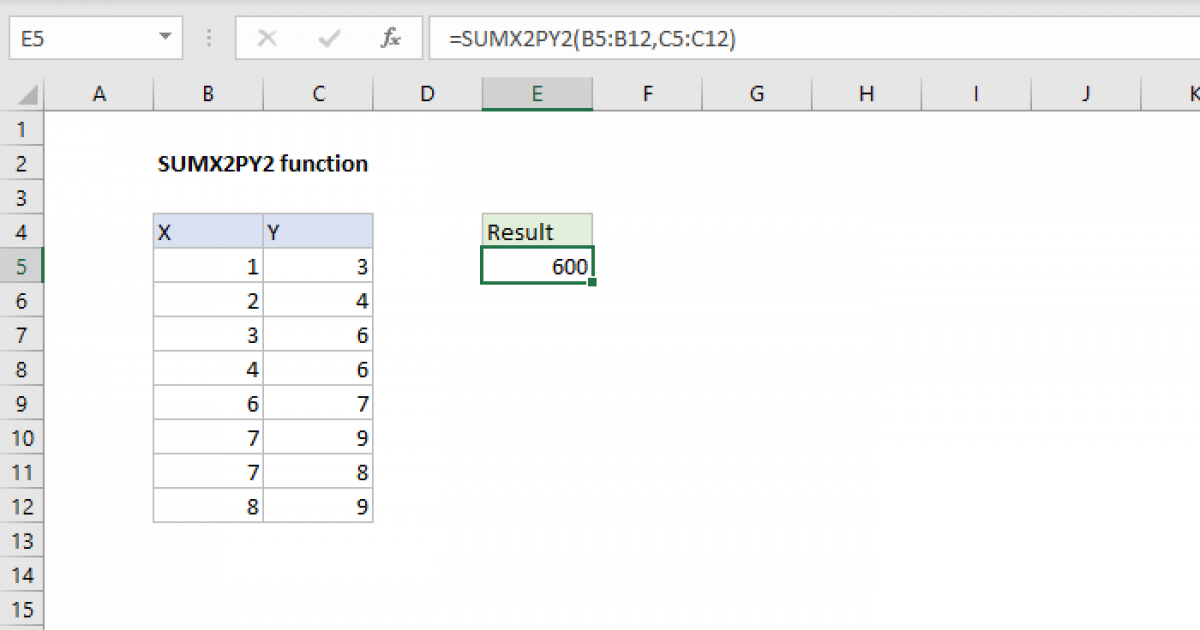Click the X column header cell
This screenshot has height=630, width=1200.
[x=208, y=230]
